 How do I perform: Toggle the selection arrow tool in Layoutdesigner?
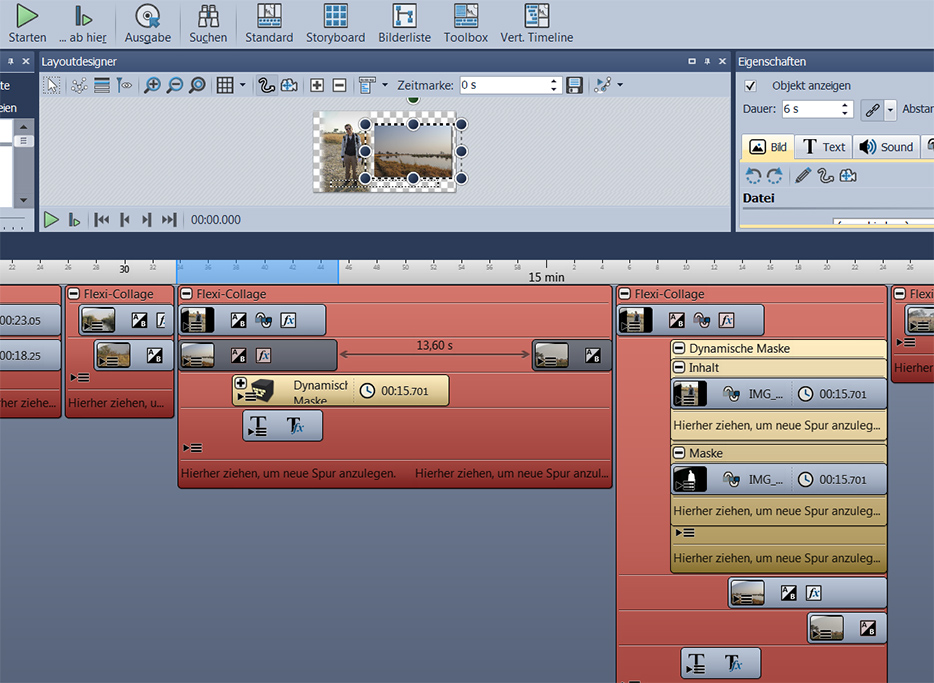[x=52, y=85]
